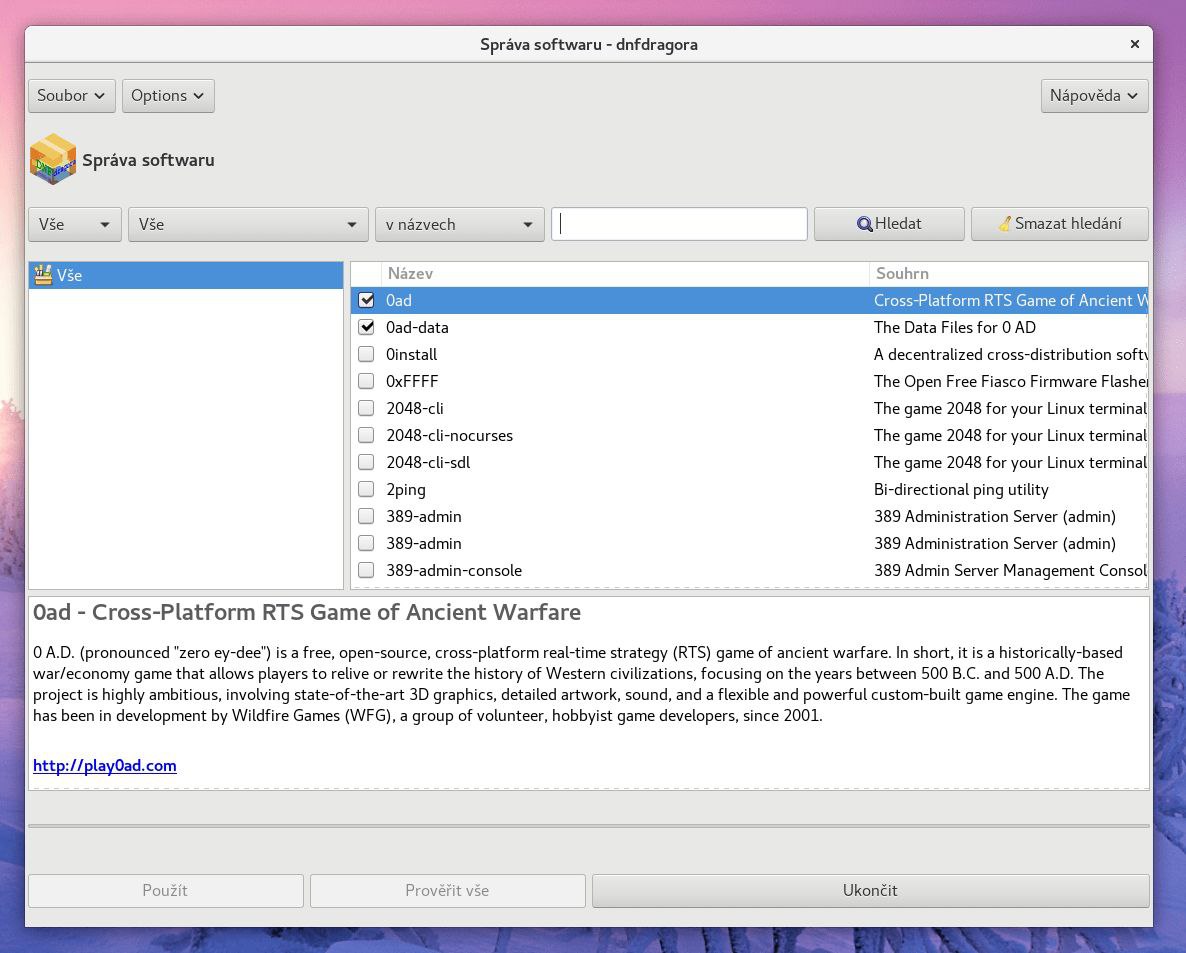Check the 0install package checkbox
1186x953 pixels.
[367, 354]
